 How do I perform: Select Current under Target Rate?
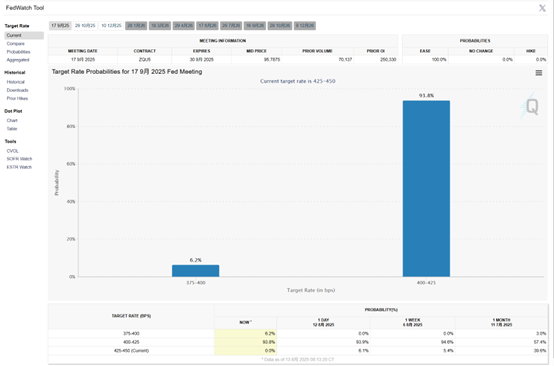(x=24, y=35)
